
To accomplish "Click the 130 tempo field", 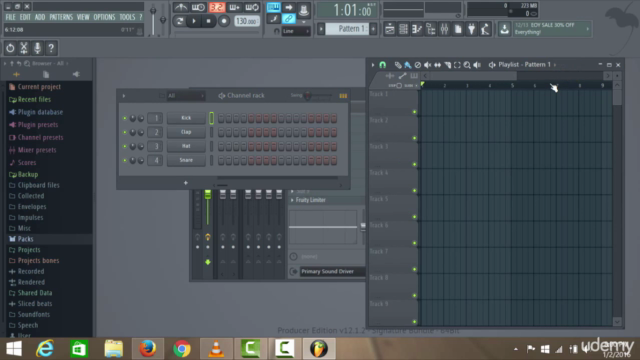I will point(247,21).
